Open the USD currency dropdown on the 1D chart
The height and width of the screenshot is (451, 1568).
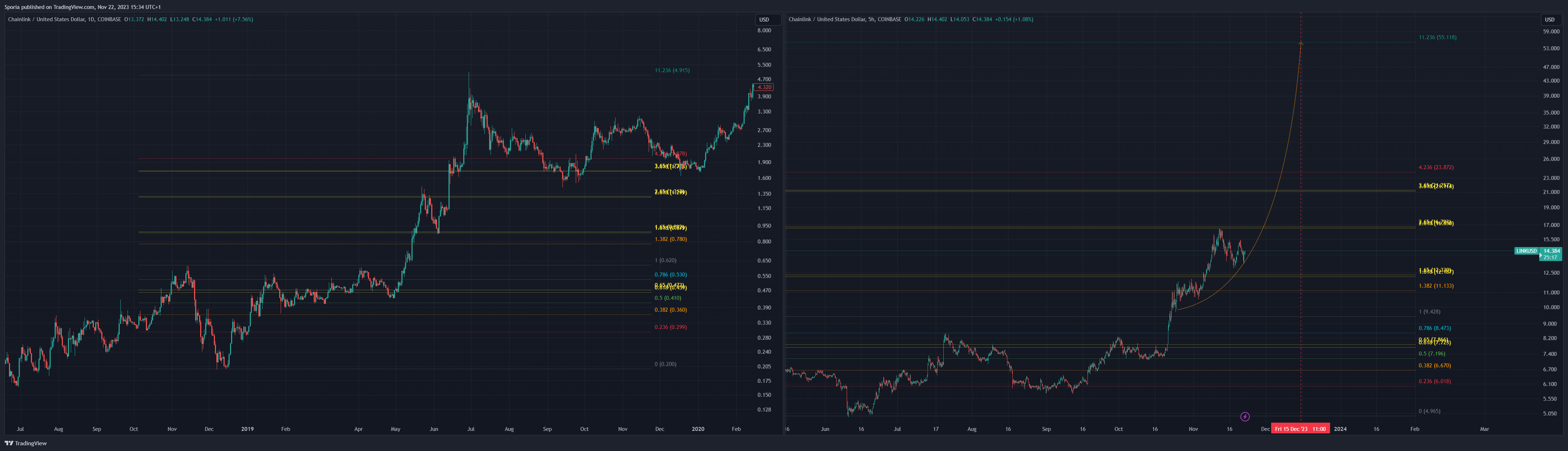pyautogui.click(x=768, y=19)
